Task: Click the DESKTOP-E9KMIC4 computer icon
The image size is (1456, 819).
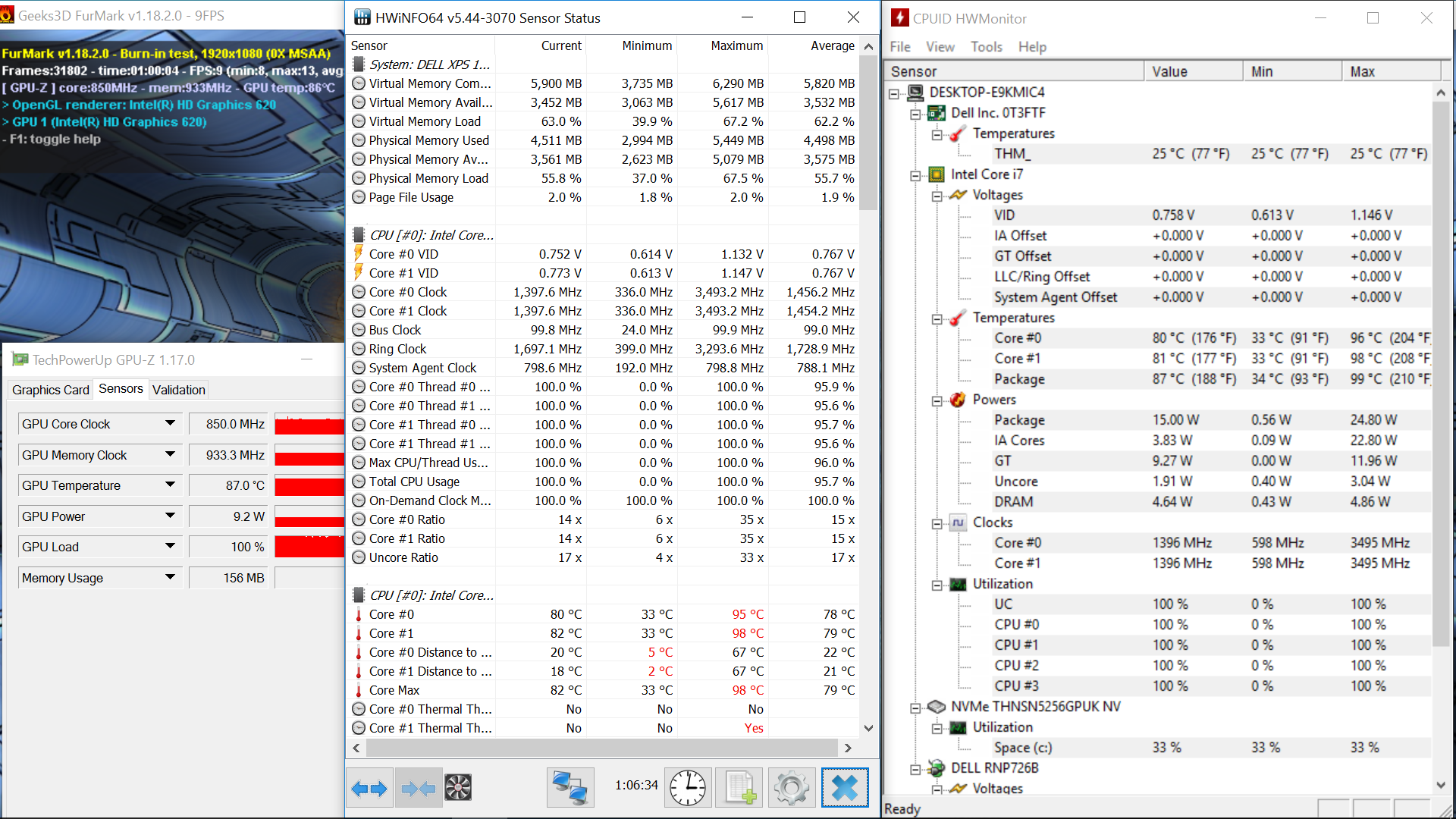Action: point(915,93)
